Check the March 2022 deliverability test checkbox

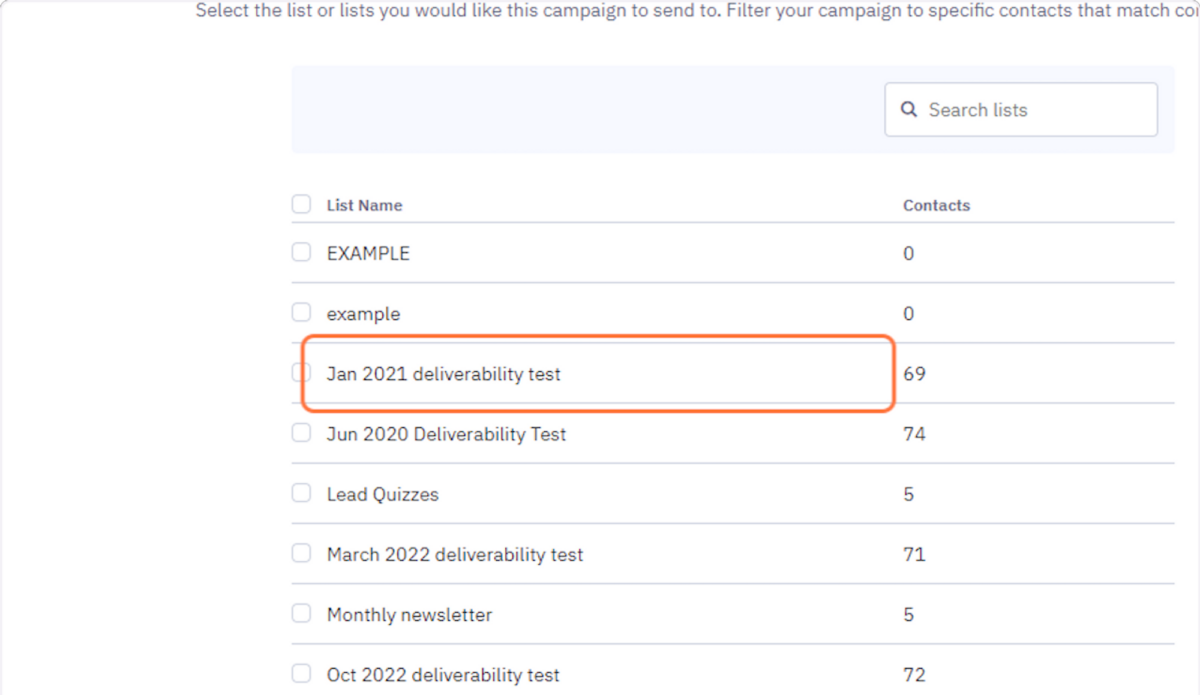(x=301, y=553)
